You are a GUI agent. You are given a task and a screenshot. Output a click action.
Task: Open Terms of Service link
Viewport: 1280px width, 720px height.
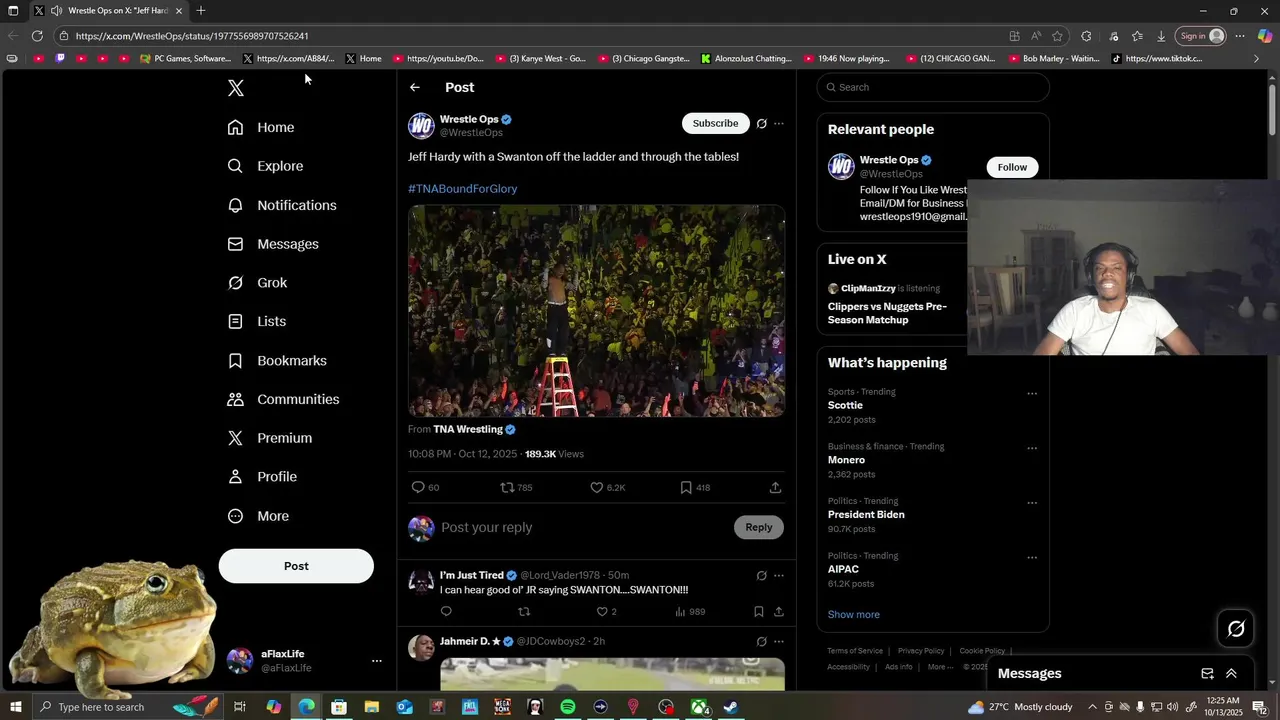coord(855,651)
